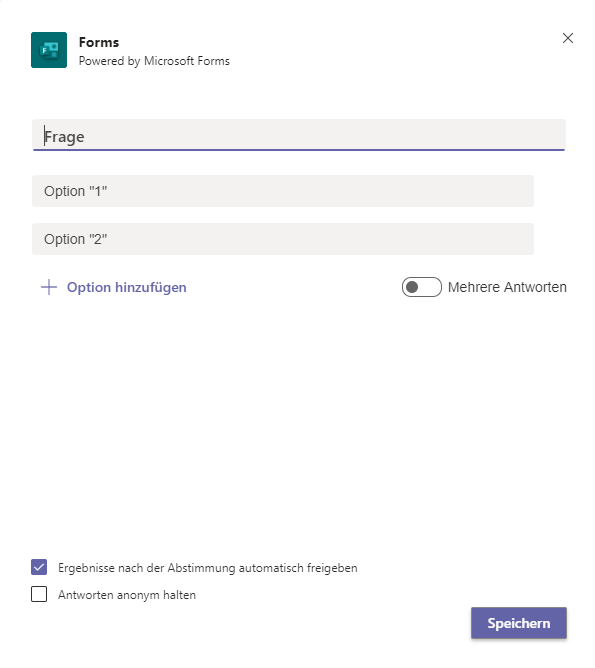This screenshot has height=668, width=595.
Task: Enable the Mehrere Antworten toggle switch
Action: click(x=421, y=287)
